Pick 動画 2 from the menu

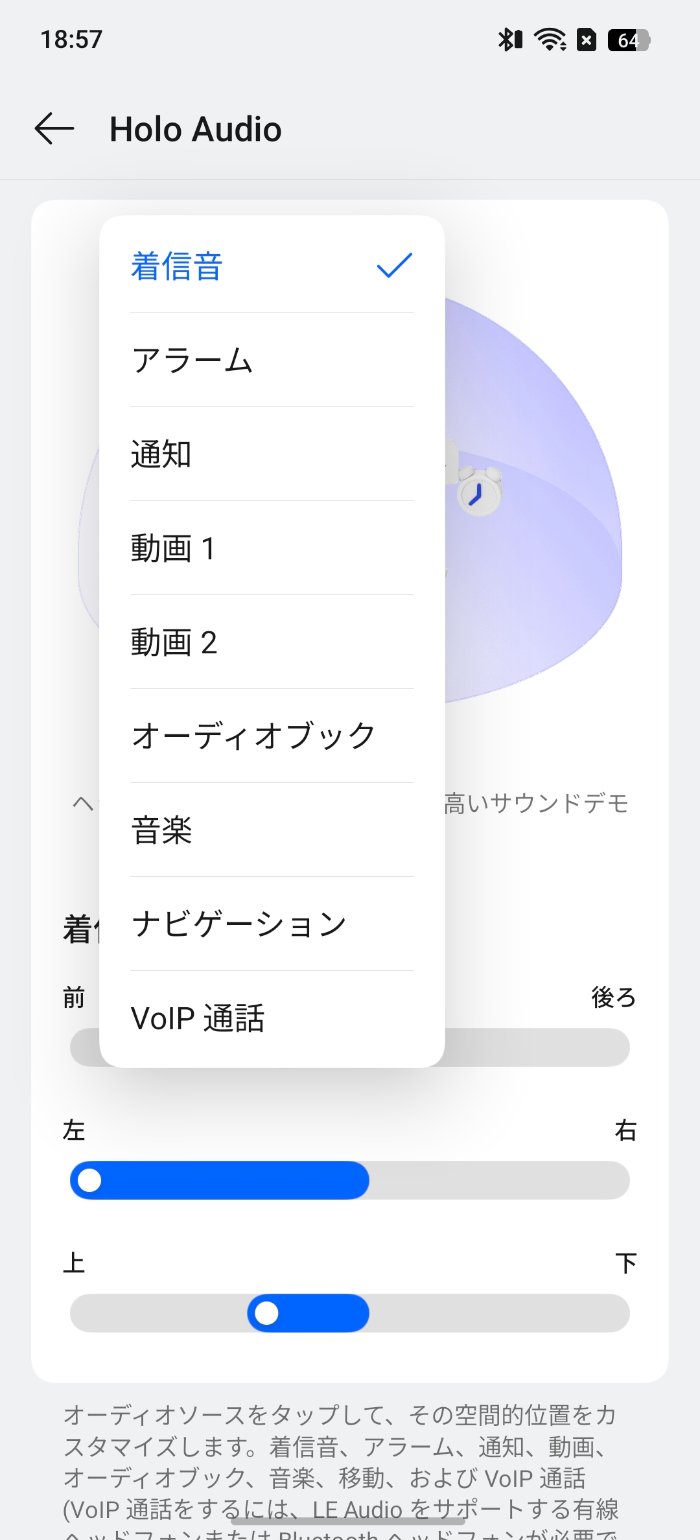[x=272, y=642]
